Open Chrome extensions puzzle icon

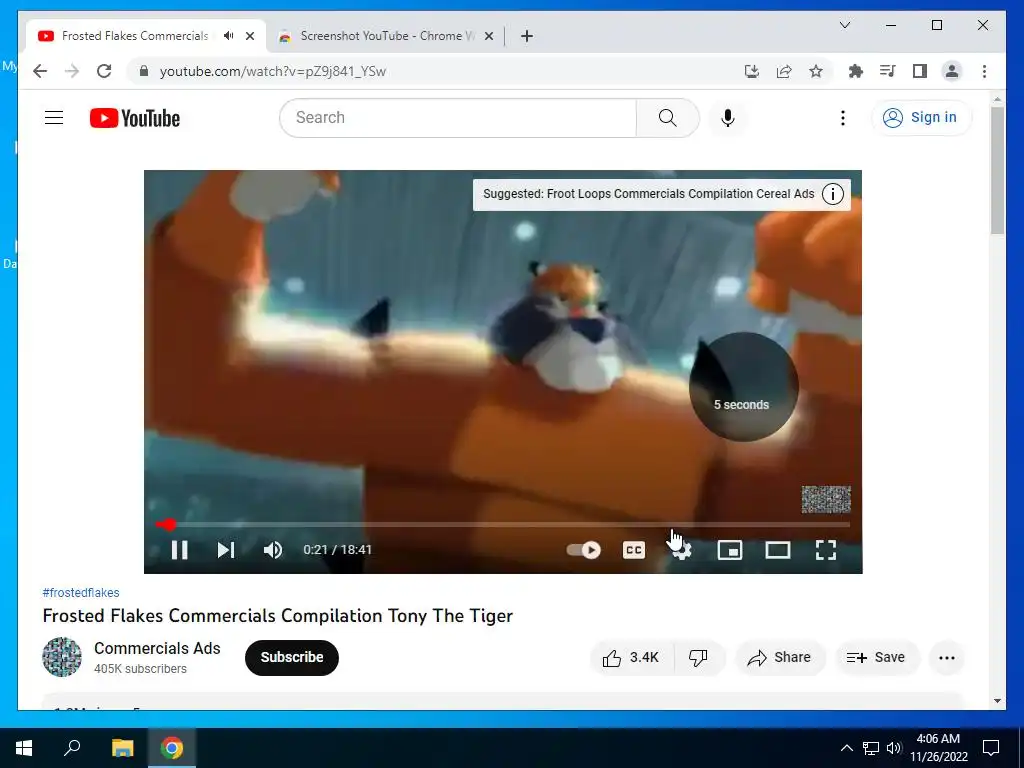[856, 71]
